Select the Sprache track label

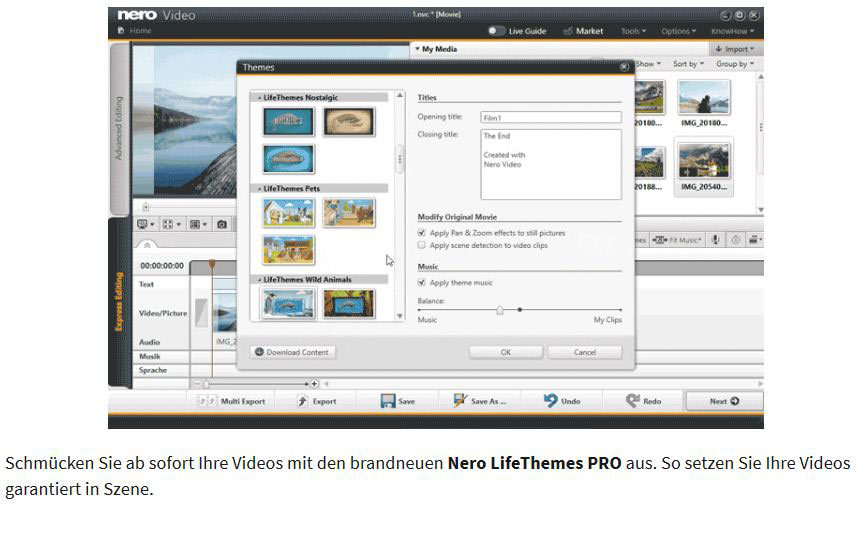click(x=153, y=370)
